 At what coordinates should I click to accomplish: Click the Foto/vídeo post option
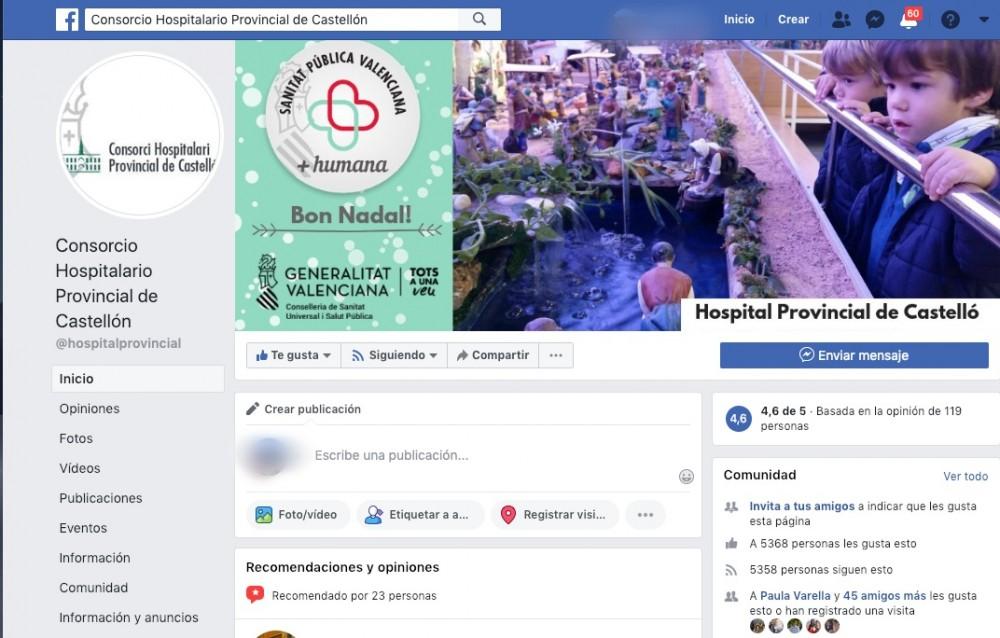pyautogui.click(x=298, y=515)
